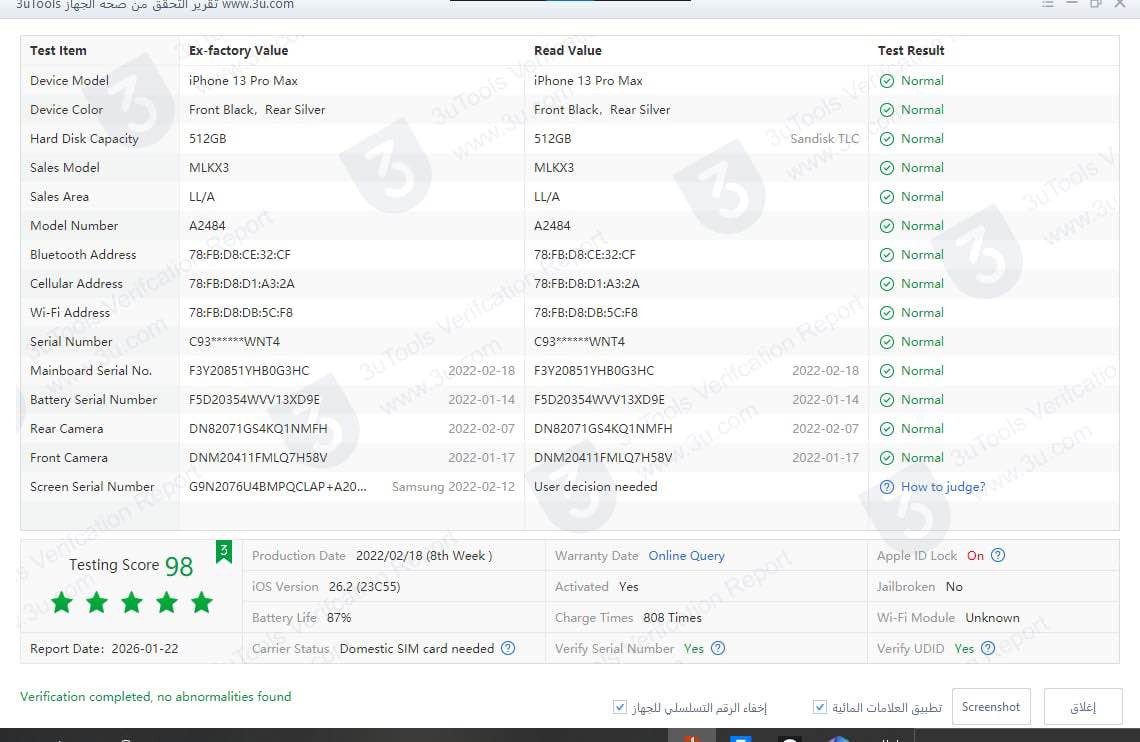Open the "How to judge?" link
1140x742 pixels.
click(x=942, y=487)
